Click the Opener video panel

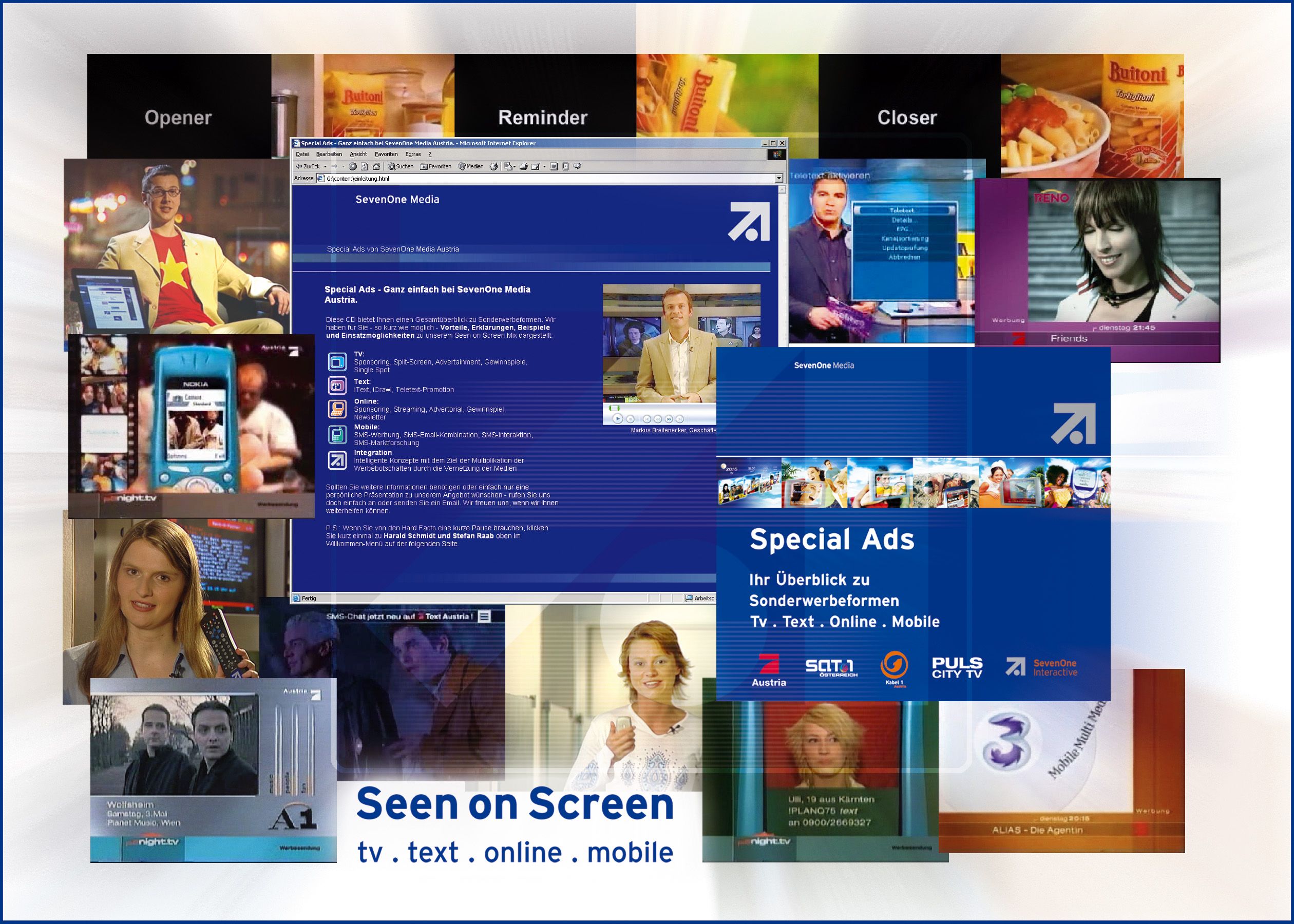pyautogui.click(x=179, y=106)
